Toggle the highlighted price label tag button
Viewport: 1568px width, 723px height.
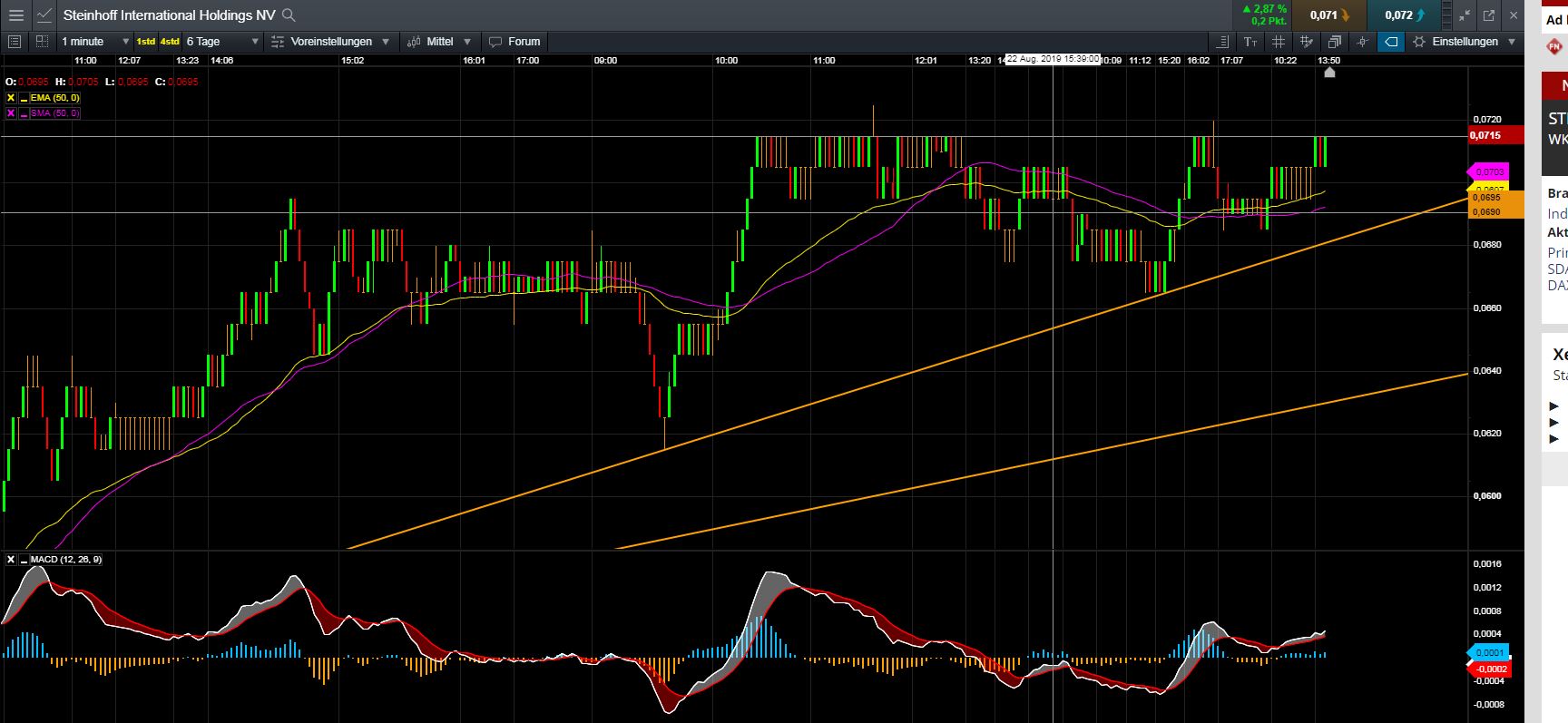(x=1390, y=42)
